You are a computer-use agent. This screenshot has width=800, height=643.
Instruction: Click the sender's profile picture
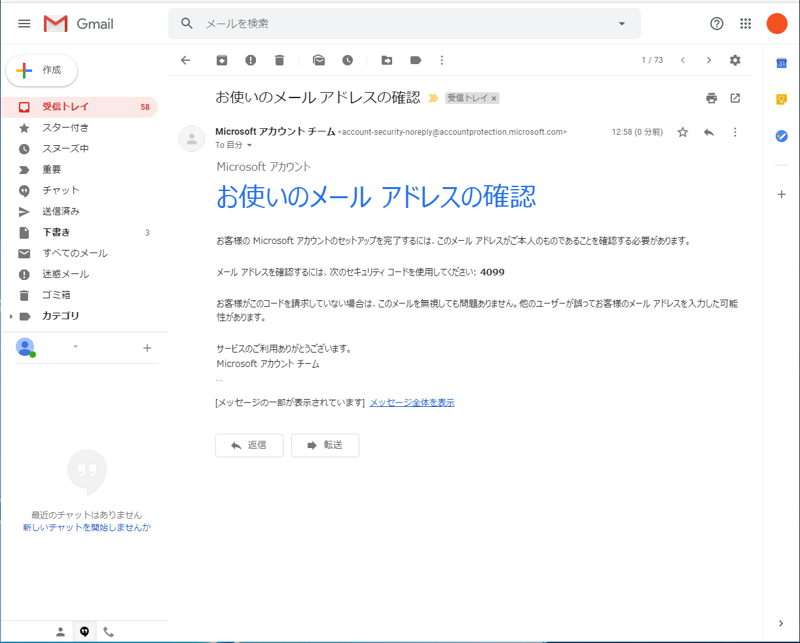pos(192,138)
